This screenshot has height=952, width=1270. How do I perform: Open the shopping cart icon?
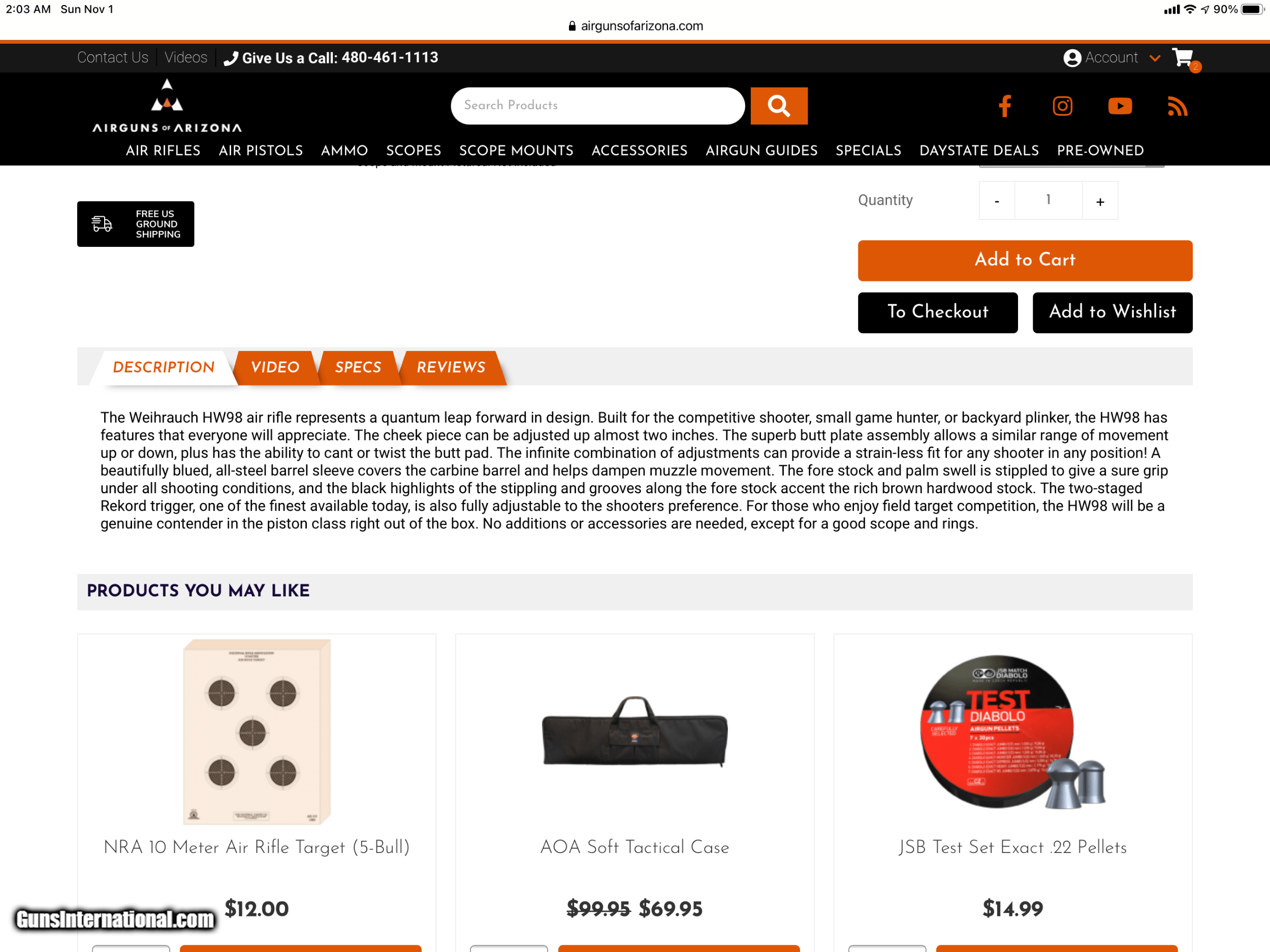pos(1183,58)
